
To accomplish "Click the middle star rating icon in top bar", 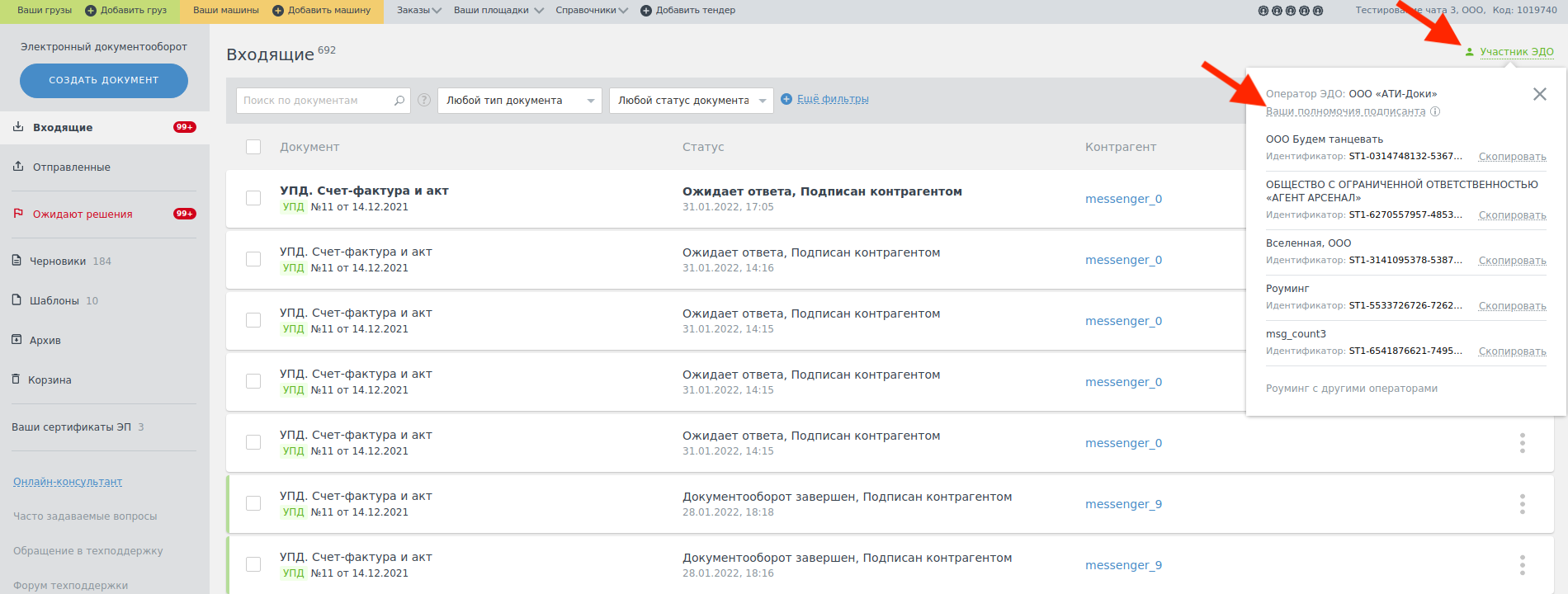I will point(1291,11).
